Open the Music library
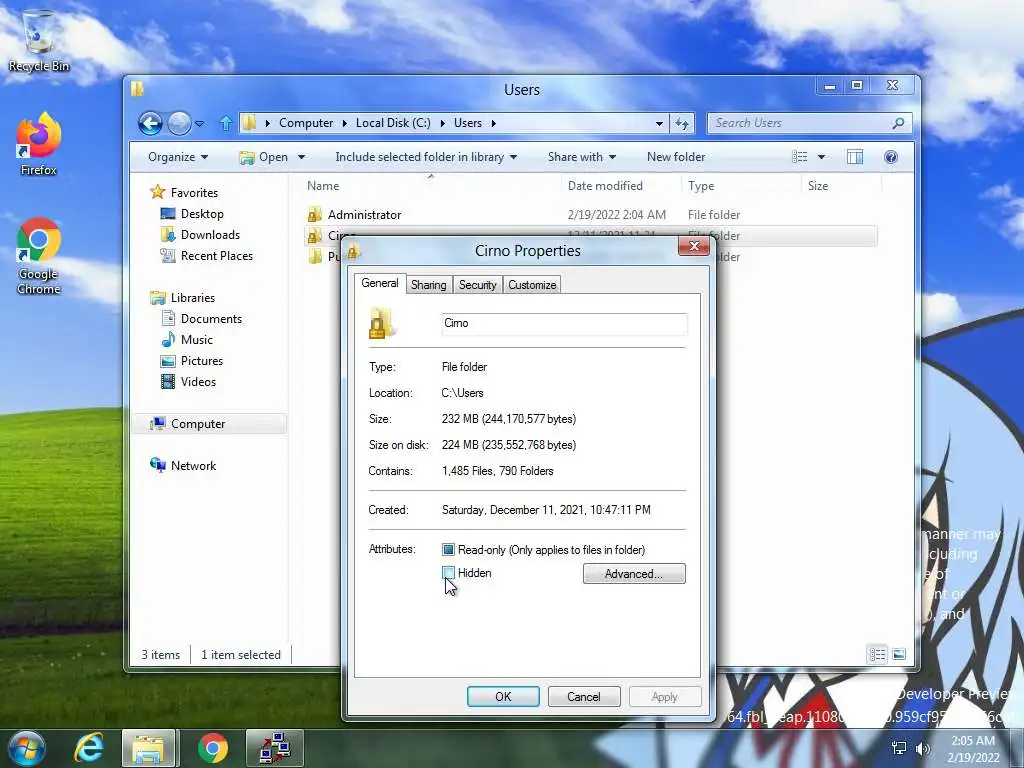This screenshot has height=768, width=1024. [197, 340]
